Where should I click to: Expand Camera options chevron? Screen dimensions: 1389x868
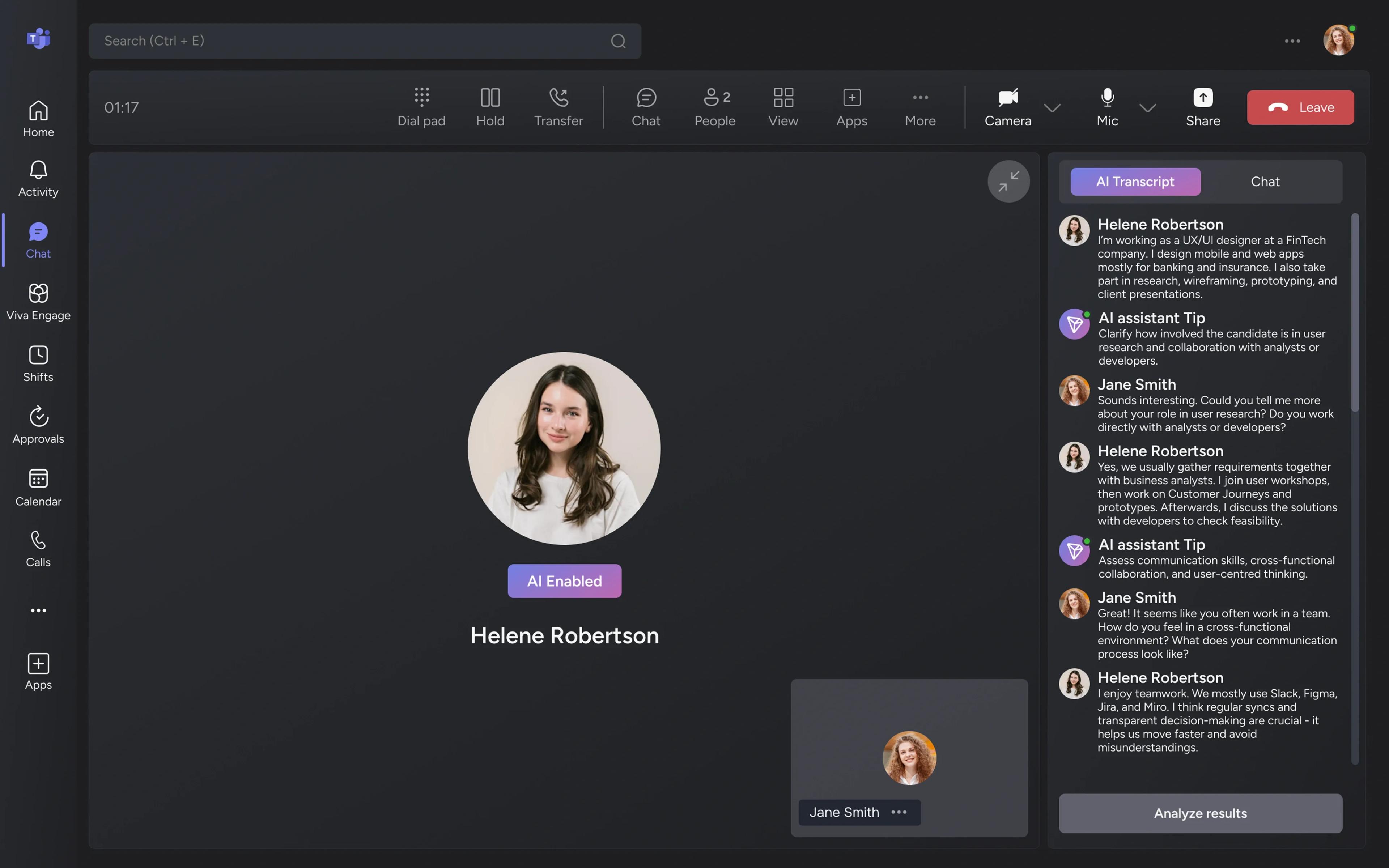(x=1052, y=108)
